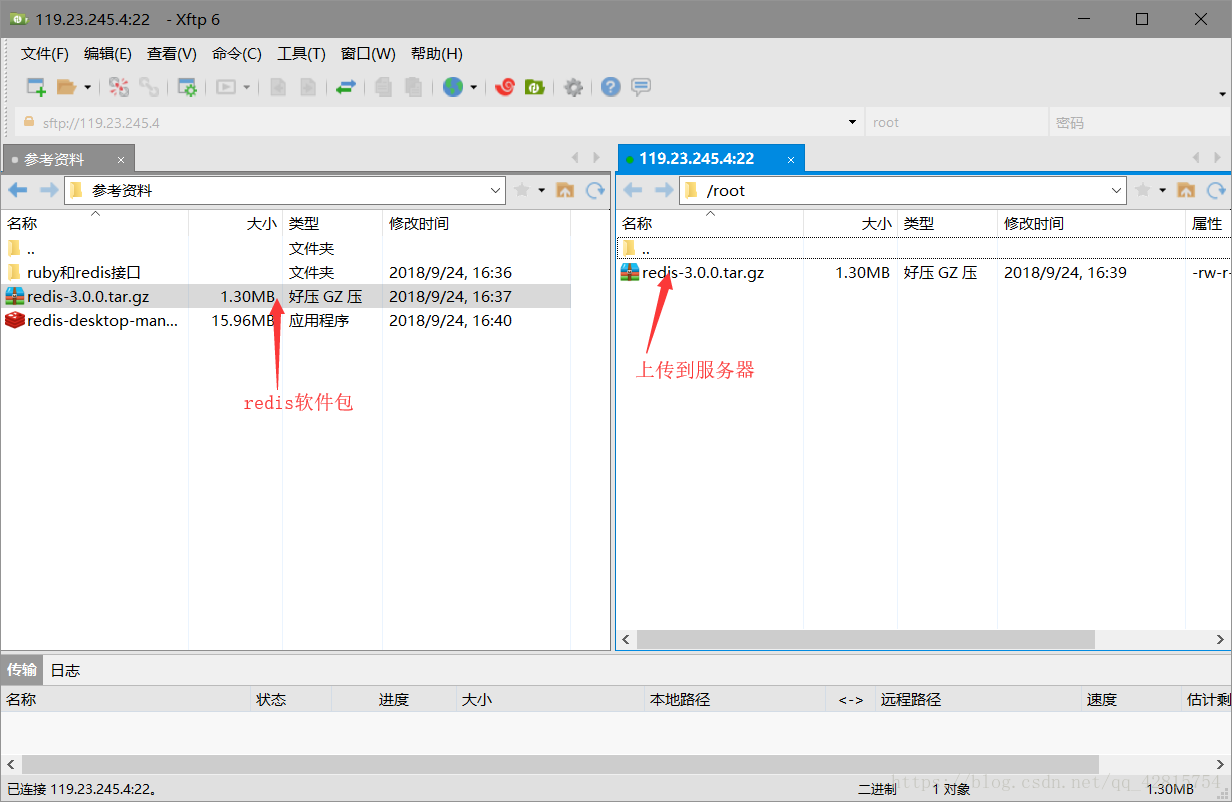
Task: Click the synchronize green-blue arrows icon
Action: (345, 87)
